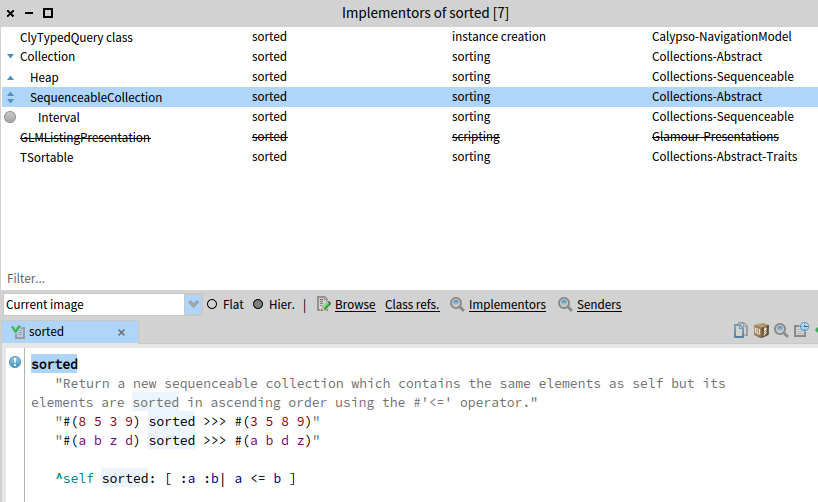The image size is (818, 502).
Task: Select the Collection row
Action: point(409,56)
